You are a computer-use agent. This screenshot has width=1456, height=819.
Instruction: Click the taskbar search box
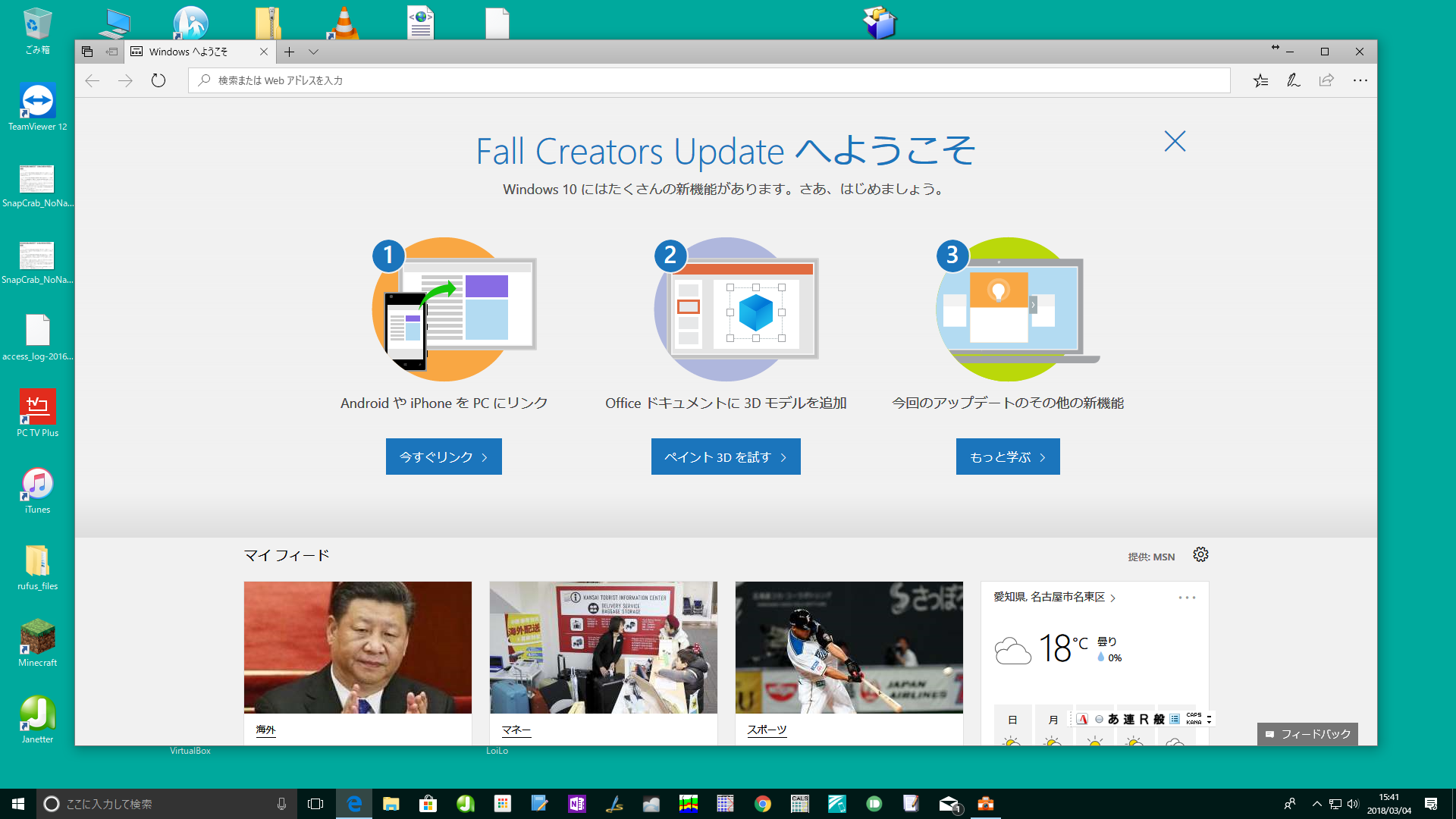click(165, 804)
